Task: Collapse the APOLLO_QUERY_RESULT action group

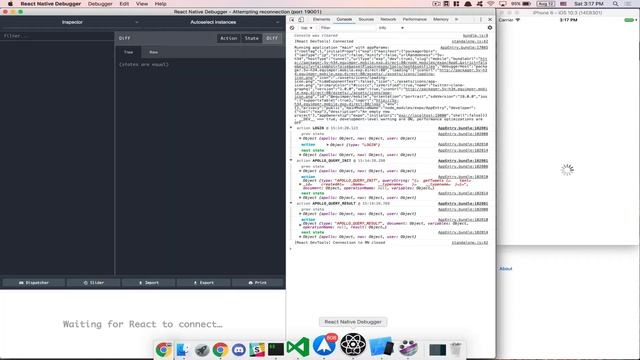Action: click(291, 203)
